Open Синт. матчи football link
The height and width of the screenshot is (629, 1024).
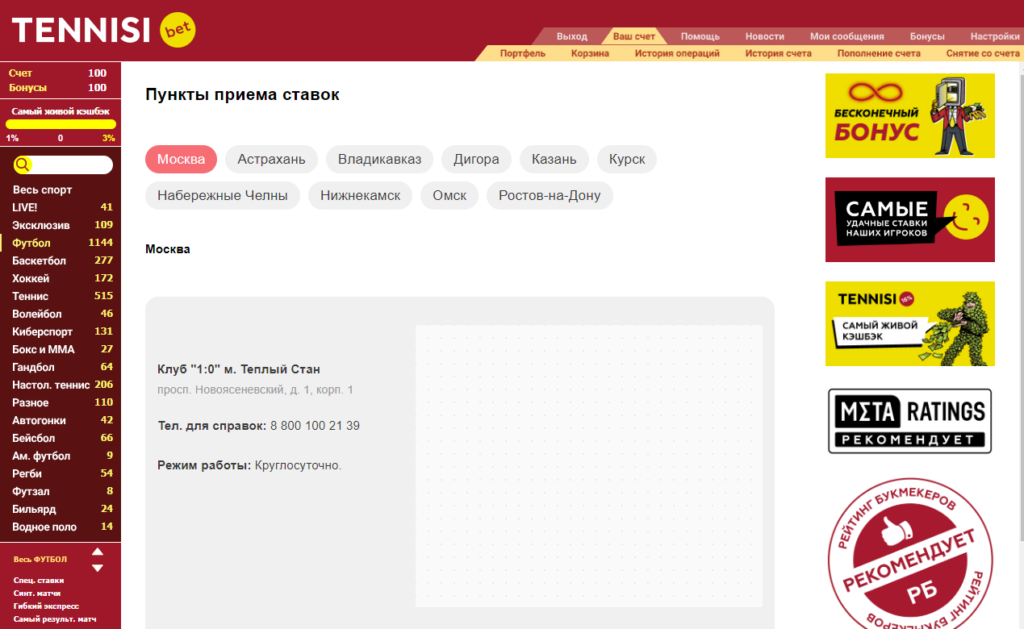(x=37, y=593)
